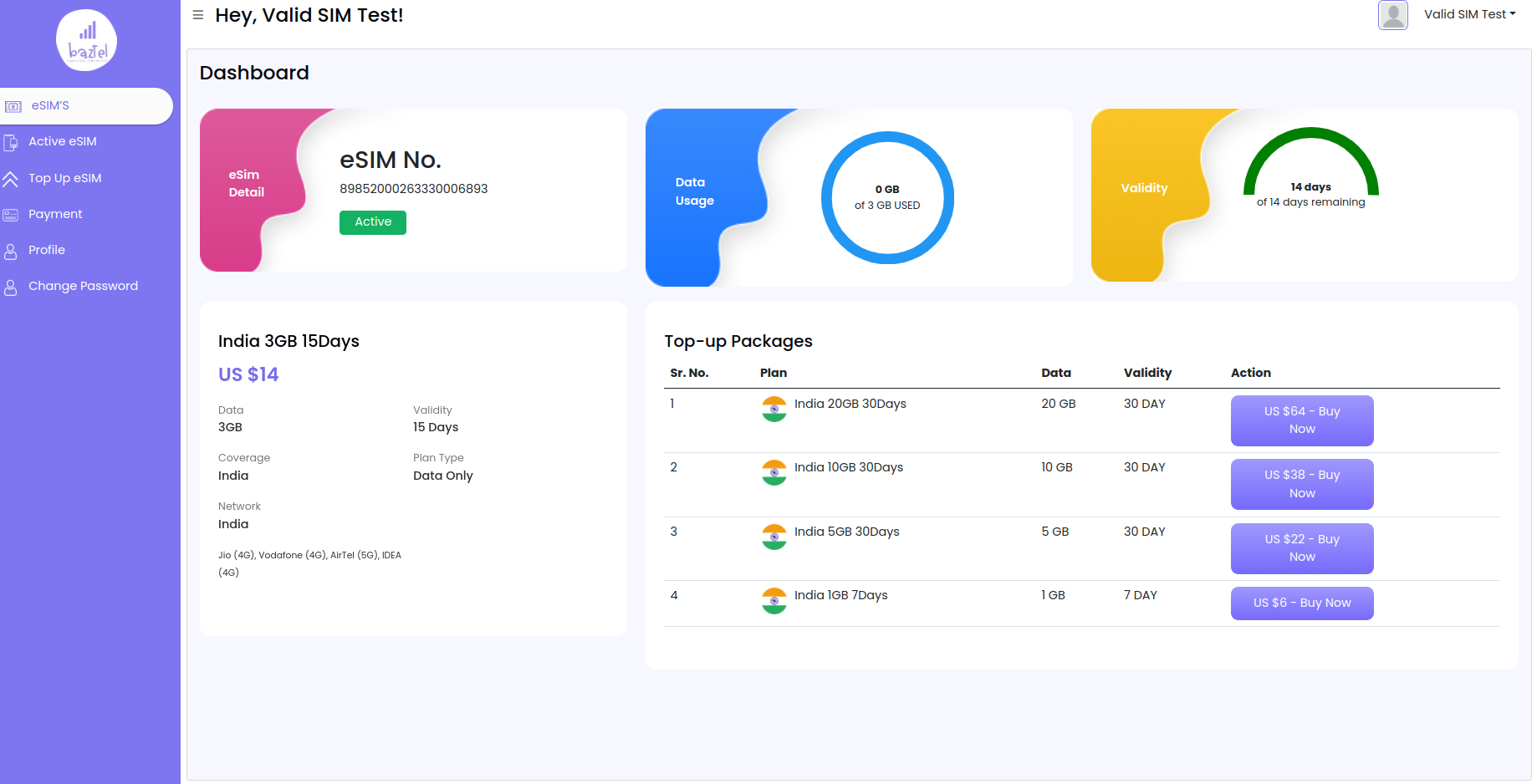Click the Plan column header
Viewport: 1537px width, 784px height.
(x=774, y=373)
